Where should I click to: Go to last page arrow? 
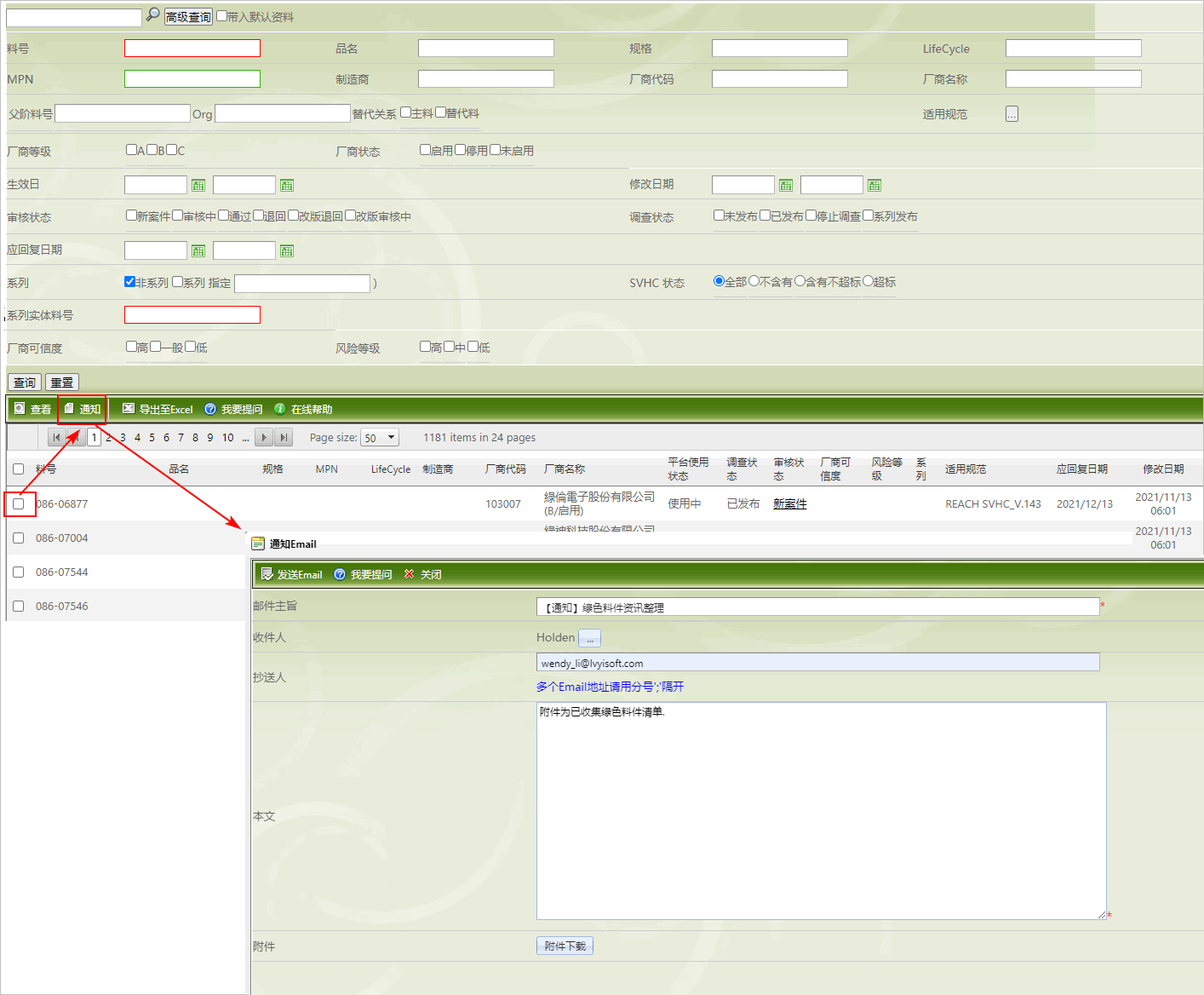tap(284, 437)
